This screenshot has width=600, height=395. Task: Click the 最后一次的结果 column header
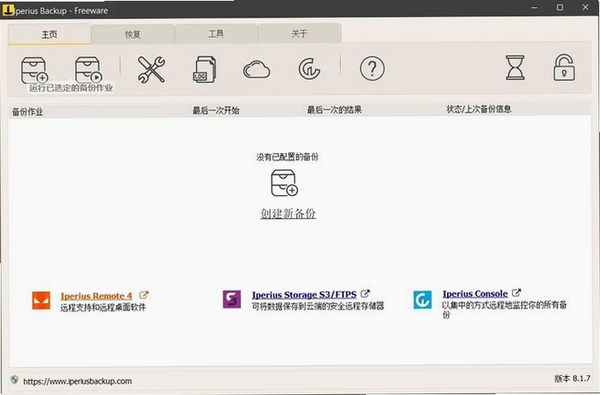coord(334,110)
